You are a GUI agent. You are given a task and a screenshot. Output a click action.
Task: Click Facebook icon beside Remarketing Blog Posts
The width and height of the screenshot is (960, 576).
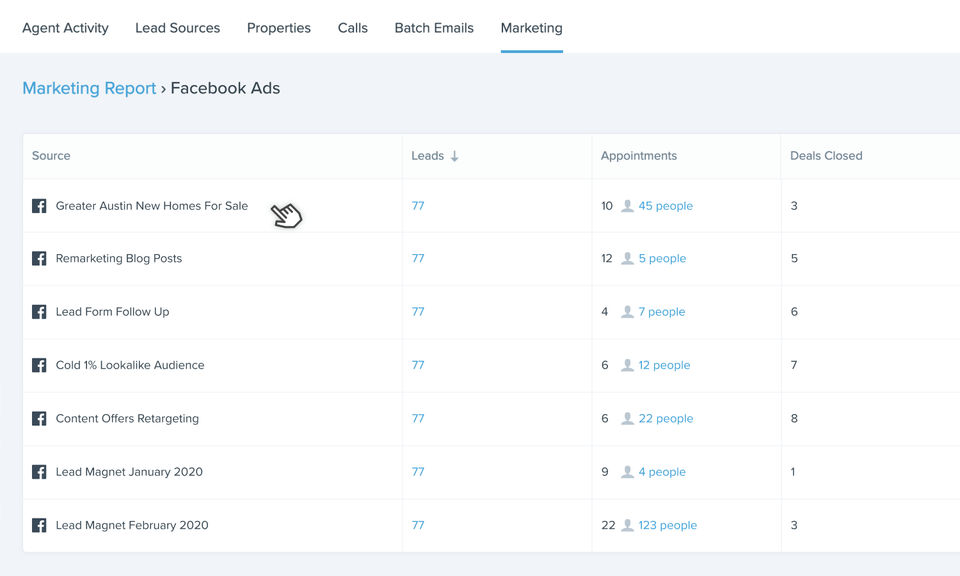(39, 259)
